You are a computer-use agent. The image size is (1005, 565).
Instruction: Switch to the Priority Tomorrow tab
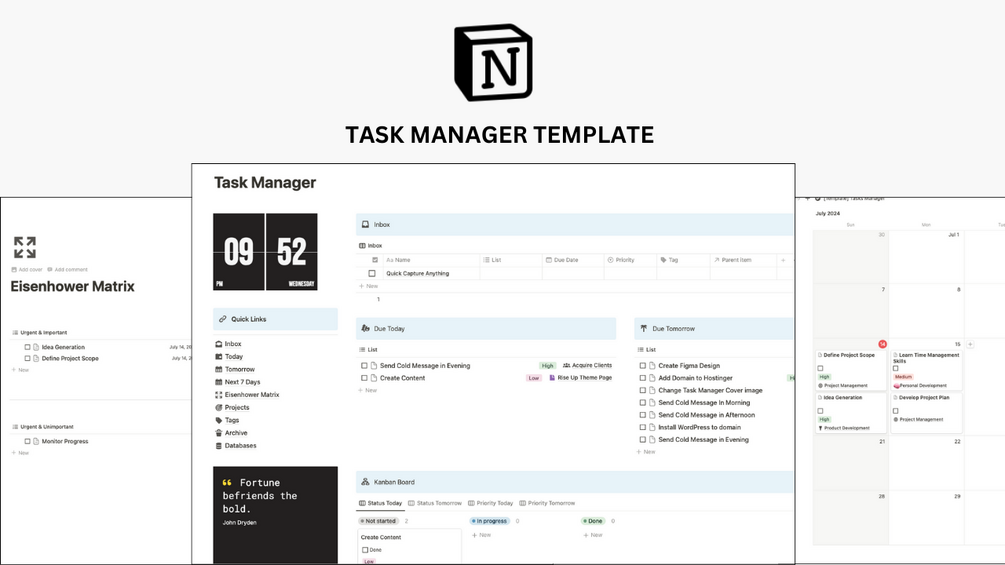pos(547,503)
